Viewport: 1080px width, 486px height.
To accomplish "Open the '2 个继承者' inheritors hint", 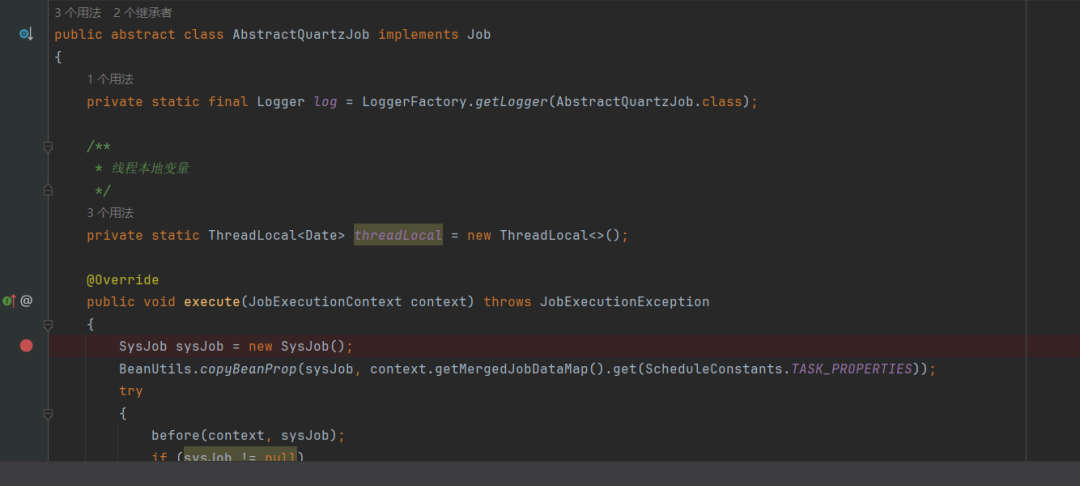I will point(143,12).
